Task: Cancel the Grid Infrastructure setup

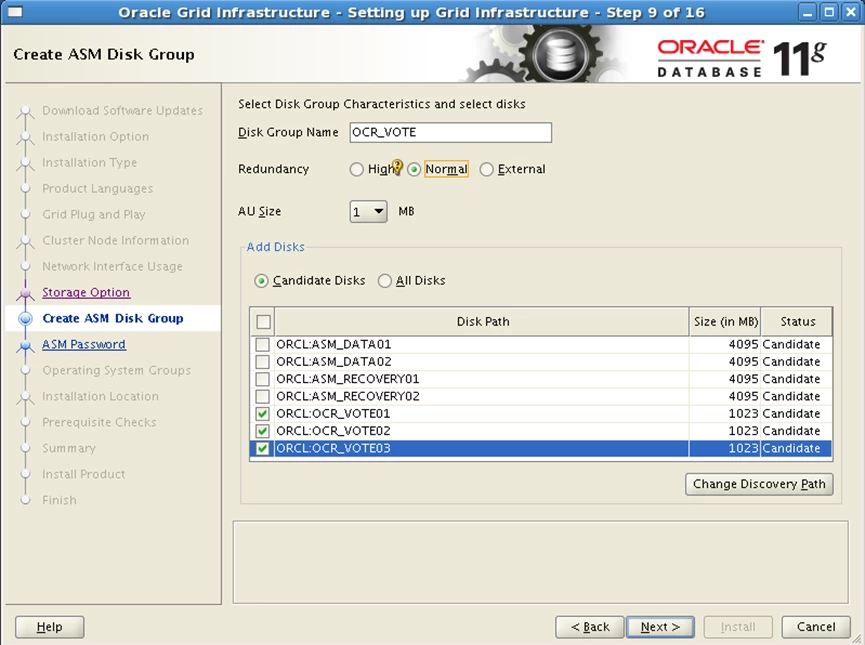Action: point(816,627)
